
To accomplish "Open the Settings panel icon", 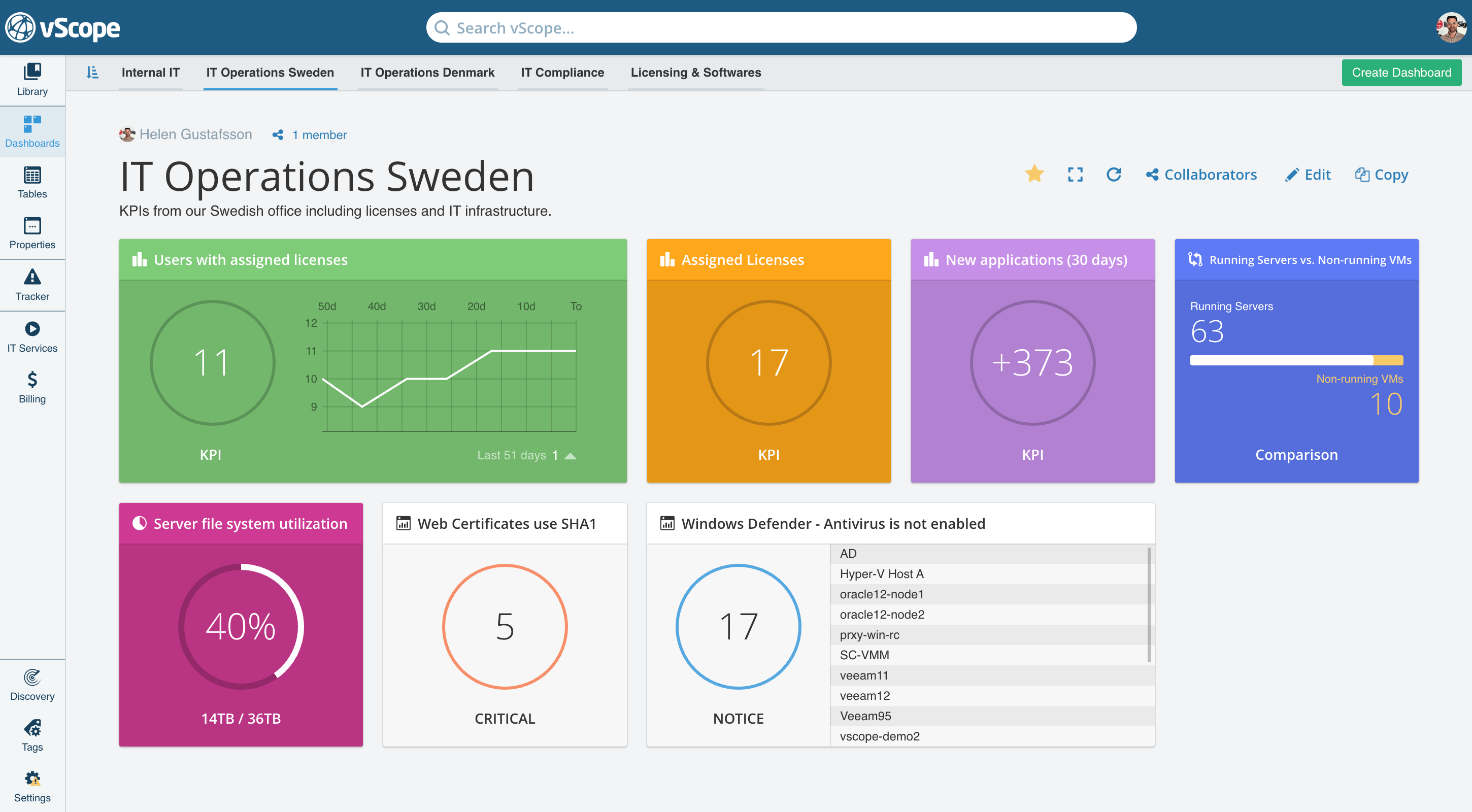I will tap(32, 779).
